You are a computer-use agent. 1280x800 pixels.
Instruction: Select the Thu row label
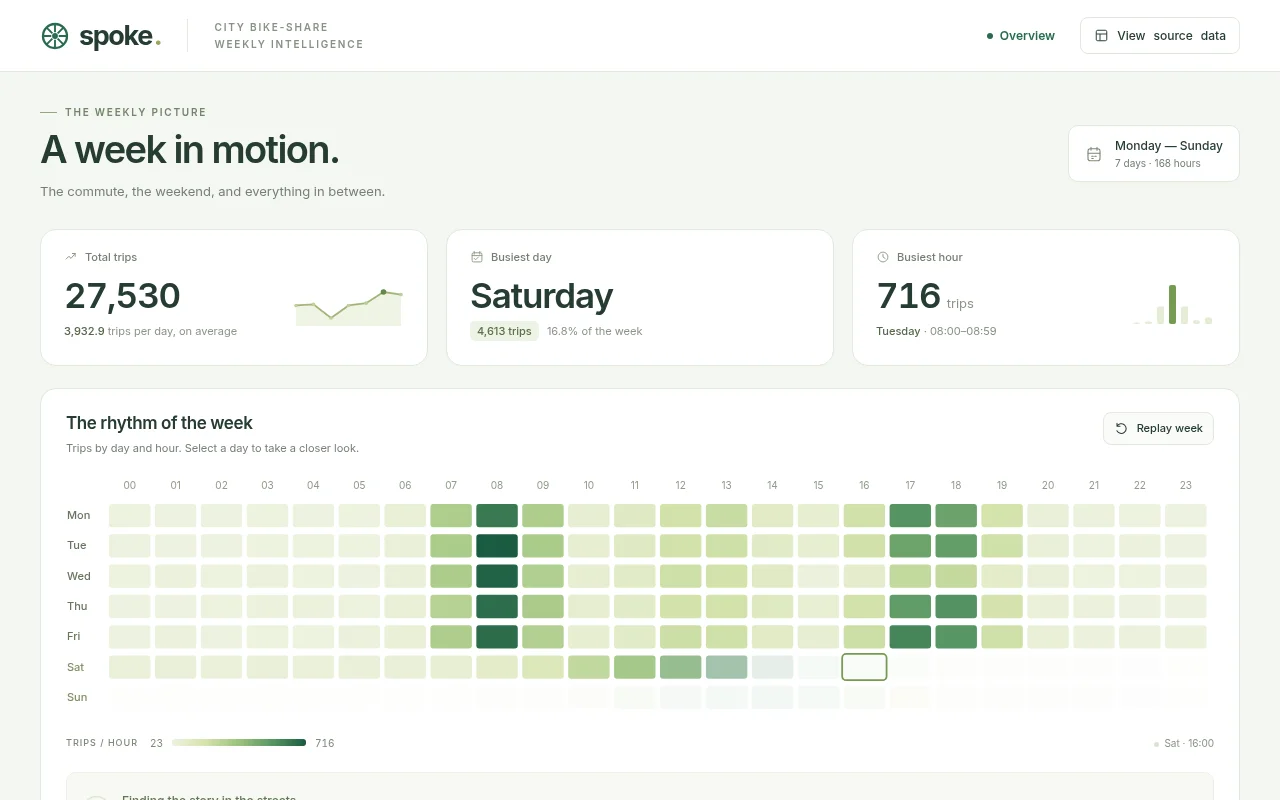[77, 606]
